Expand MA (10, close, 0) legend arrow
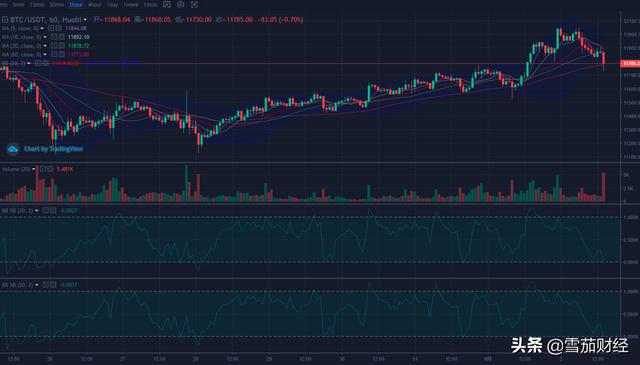The height and width of the screenshot is (365, 640). click(x=45, y=37)
